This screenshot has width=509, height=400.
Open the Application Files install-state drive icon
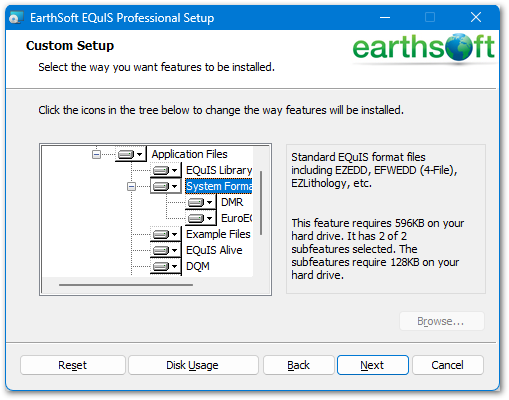pos(130,154)
